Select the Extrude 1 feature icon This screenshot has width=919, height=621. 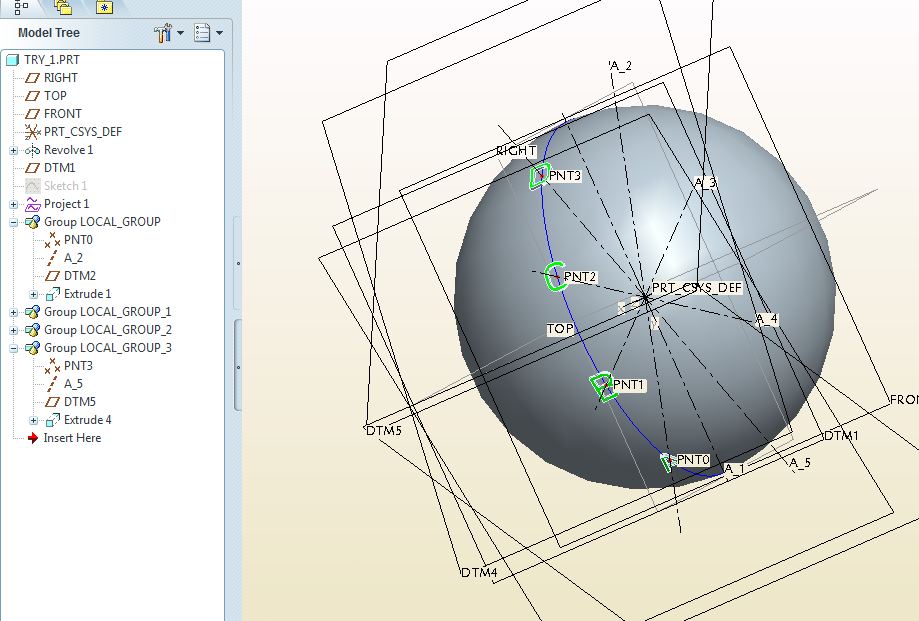click(52, 294)
